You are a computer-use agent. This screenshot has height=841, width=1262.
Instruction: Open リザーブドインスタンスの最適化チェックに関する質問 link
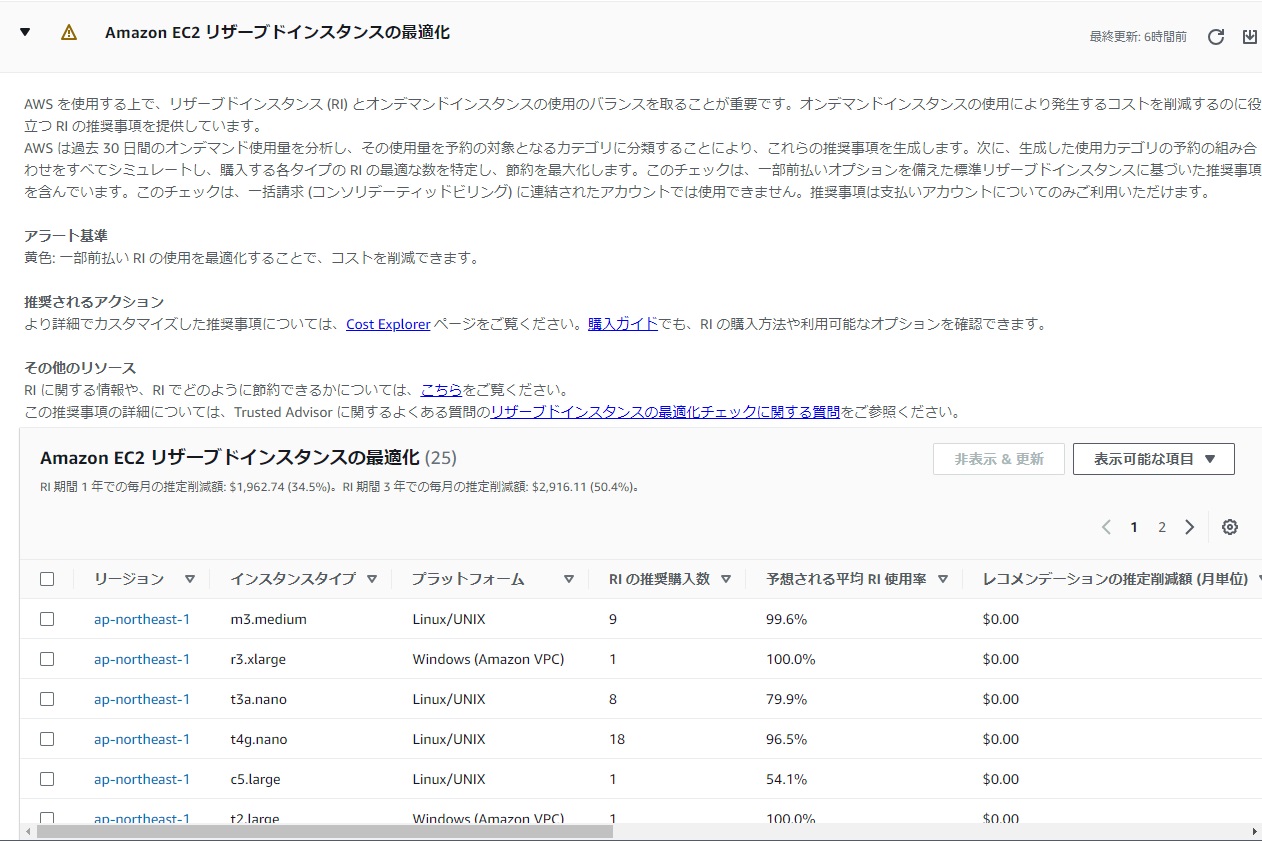[665, 412]
